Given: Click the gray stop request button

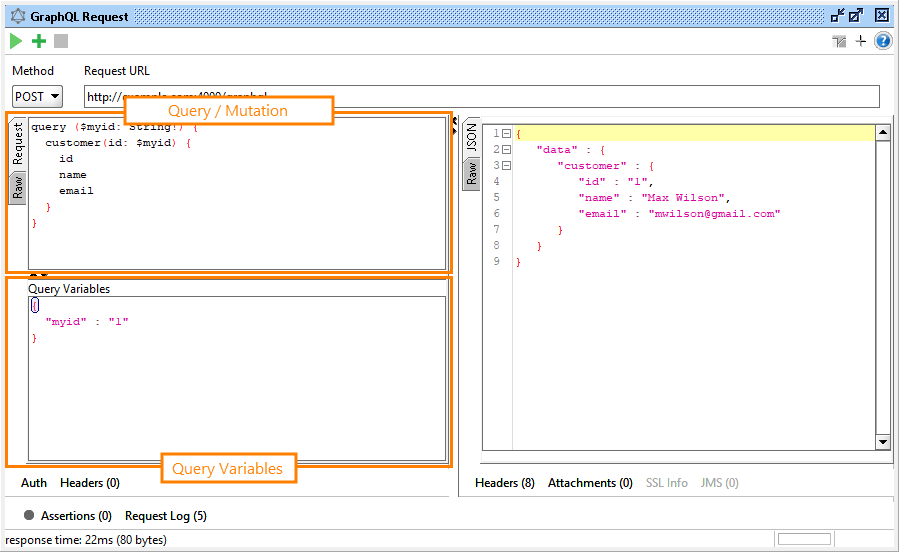Looking at the screenshot, I should coord(61,41).
